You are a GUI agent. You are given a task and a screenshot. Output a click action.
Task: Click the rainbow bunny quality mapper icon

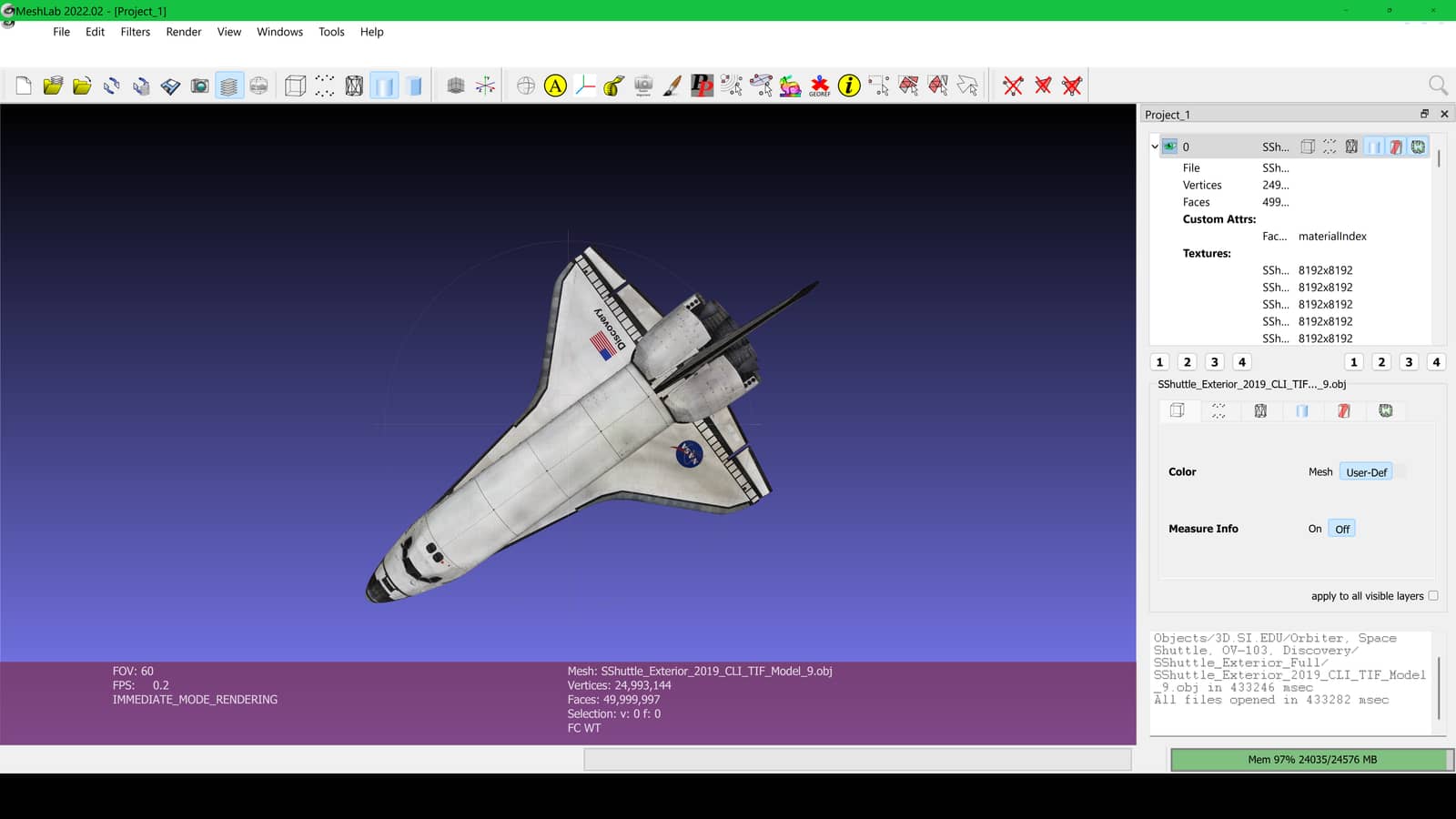point(790,86)
